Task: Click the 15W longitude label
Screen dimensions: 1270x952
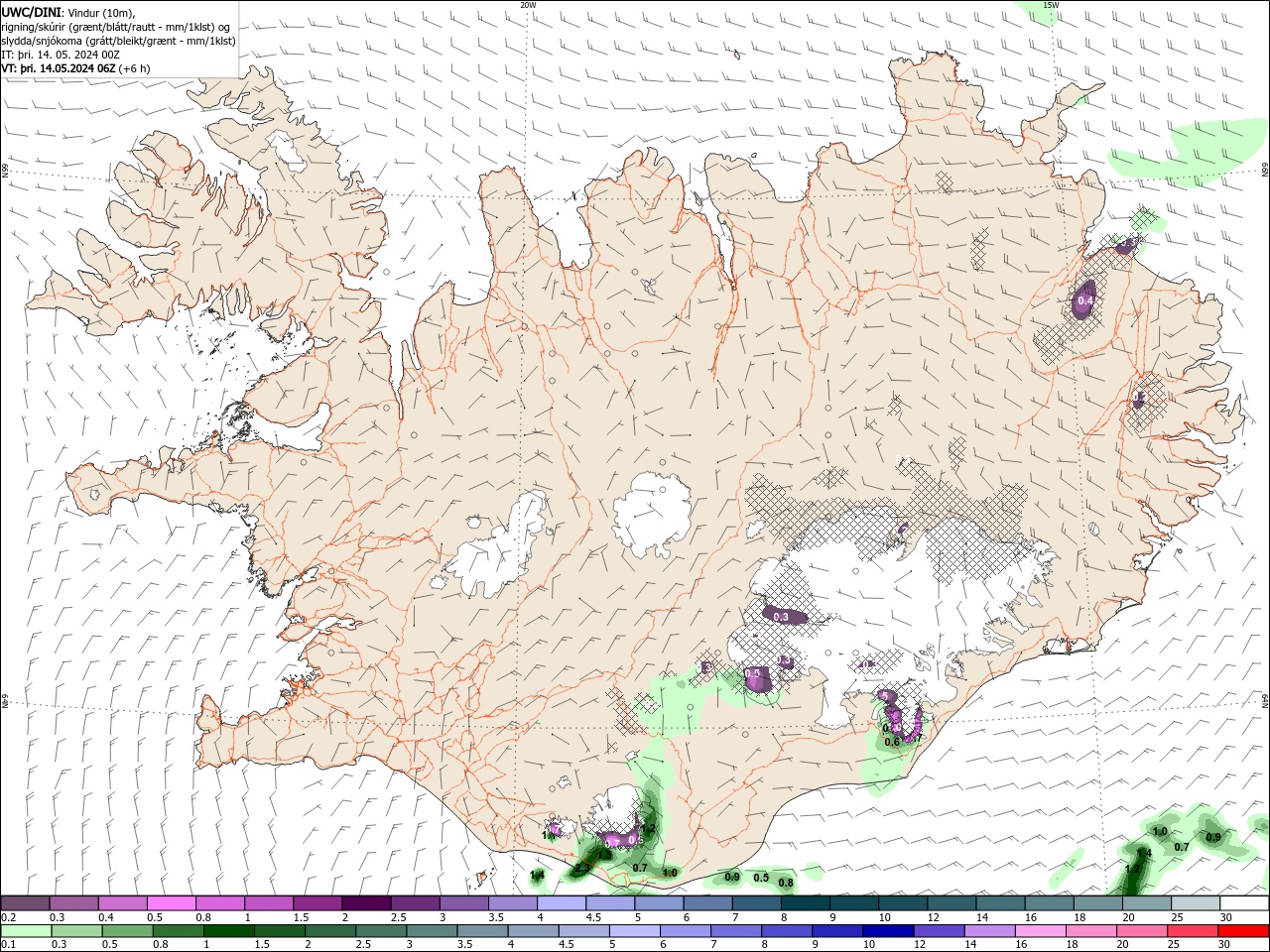Action: tap(1051, 5)
